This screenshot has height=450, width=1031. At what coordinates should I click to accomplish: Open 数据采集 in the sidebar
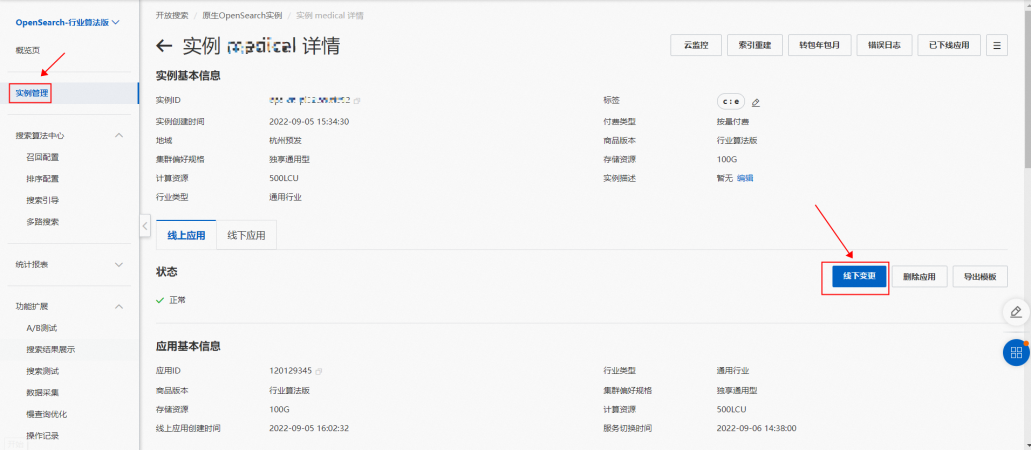coord(43,393)
